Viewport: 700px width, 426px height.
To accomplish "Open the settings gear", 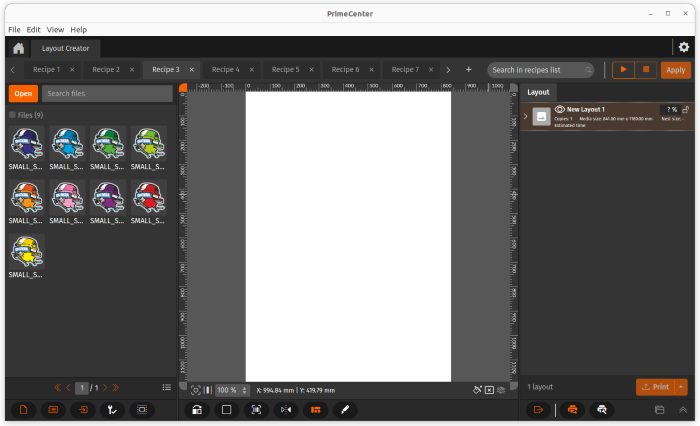I will [683, 47].
